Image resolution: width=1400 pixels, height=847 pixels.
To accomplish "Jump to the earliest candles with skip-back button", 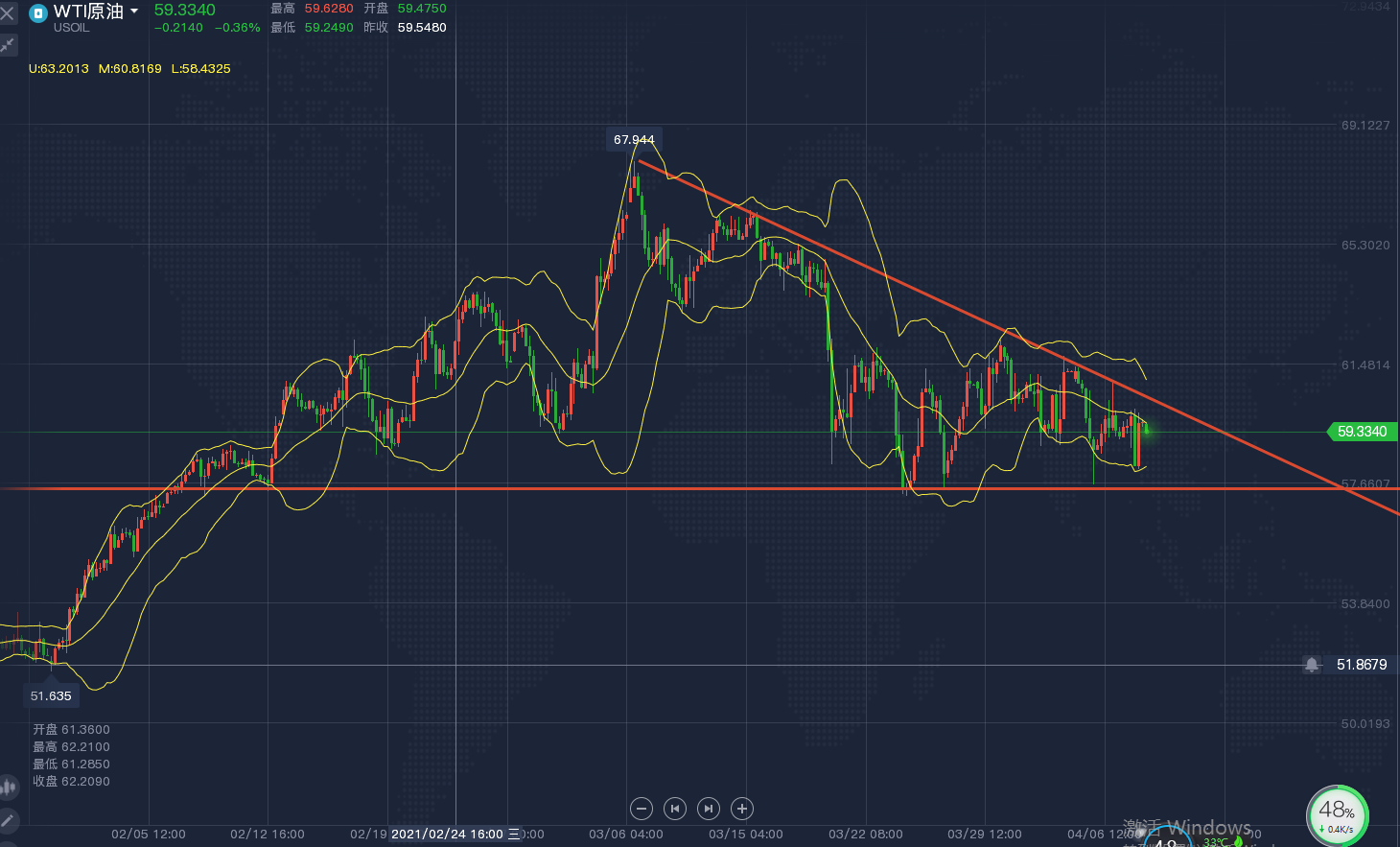I will point(675,809).
